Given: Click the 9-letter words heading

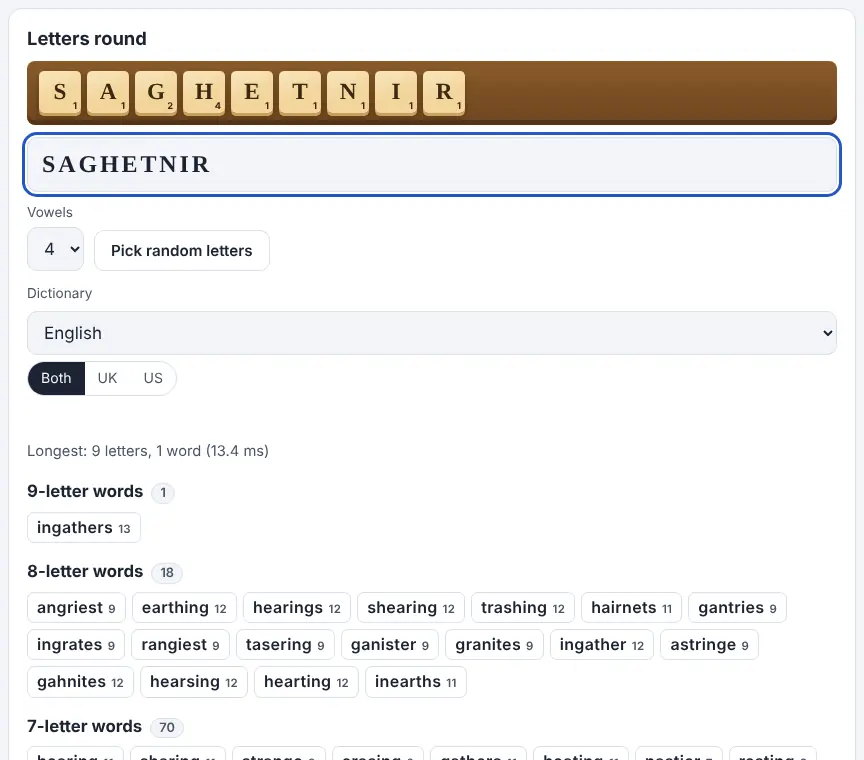Looking at the screenshot, I should [x=85, y=491].
